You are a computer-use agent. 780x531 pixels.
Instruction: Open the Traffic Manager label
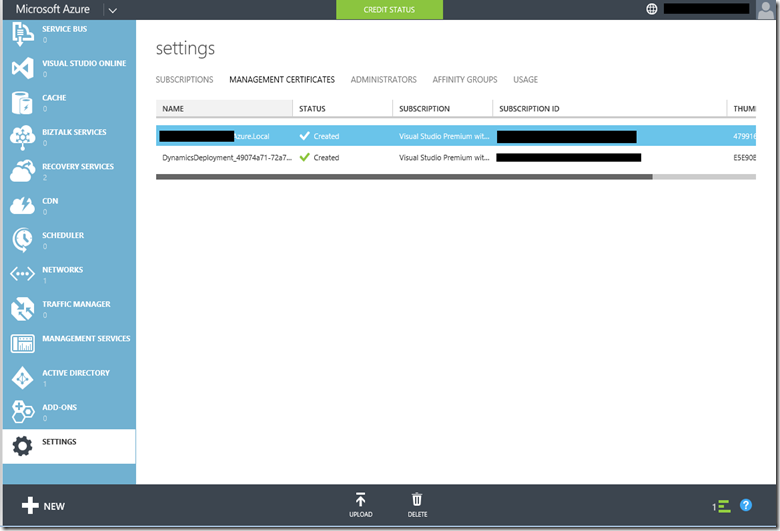[77, 304]
